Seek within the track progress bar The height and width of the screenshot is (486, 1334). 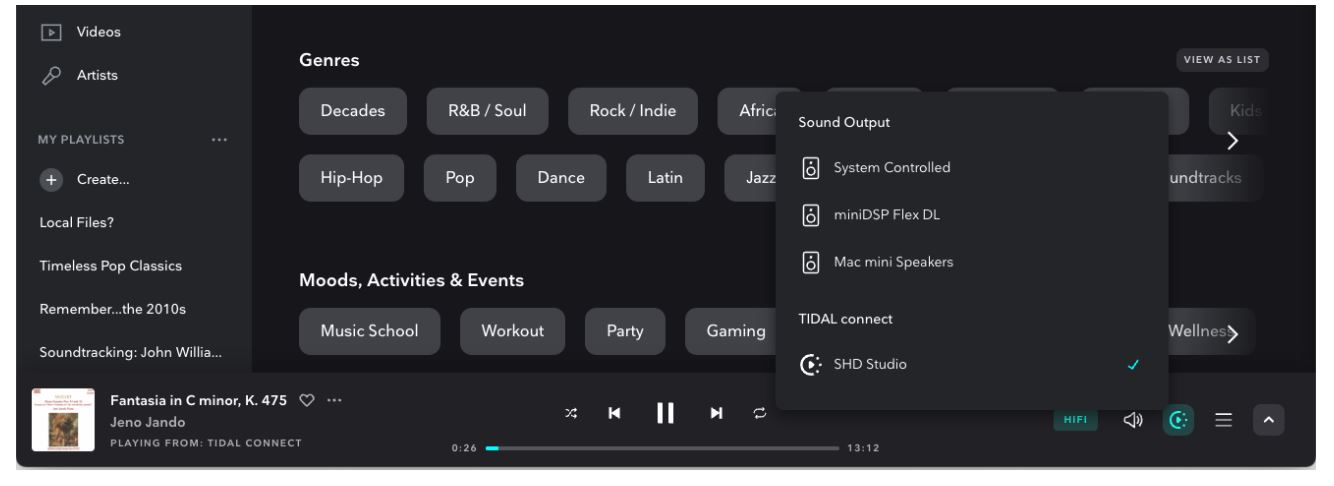[662, 448]
